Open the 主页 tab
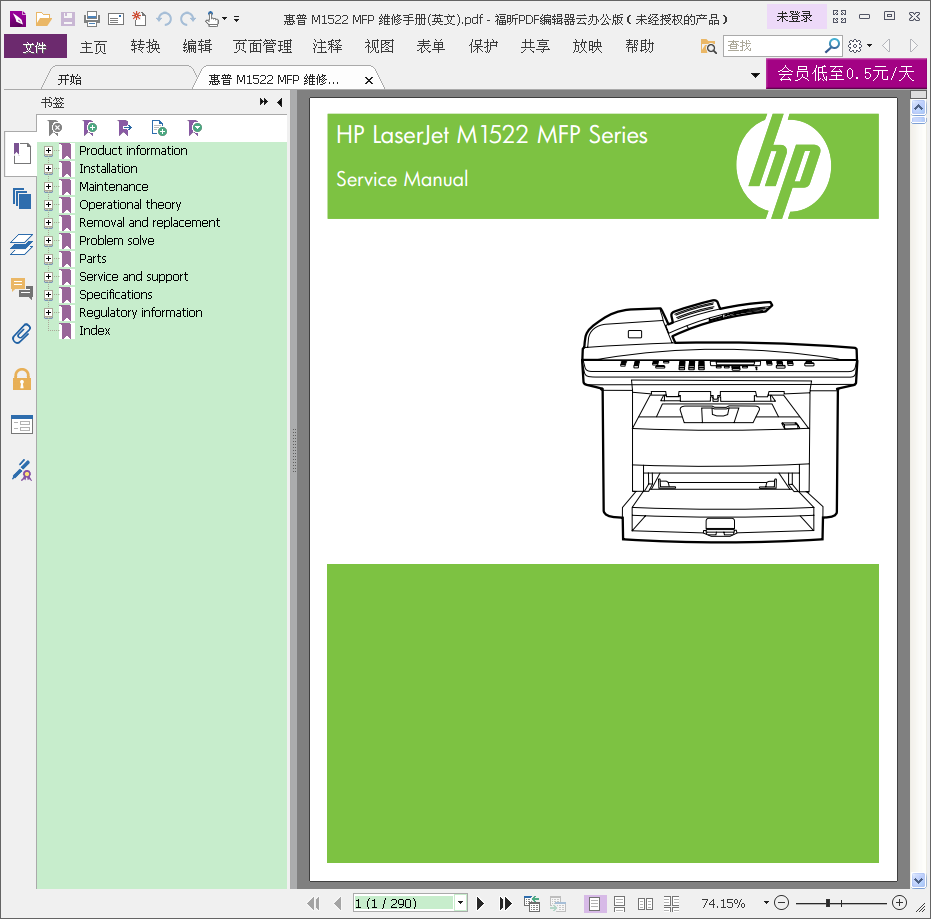 [93, 46]
